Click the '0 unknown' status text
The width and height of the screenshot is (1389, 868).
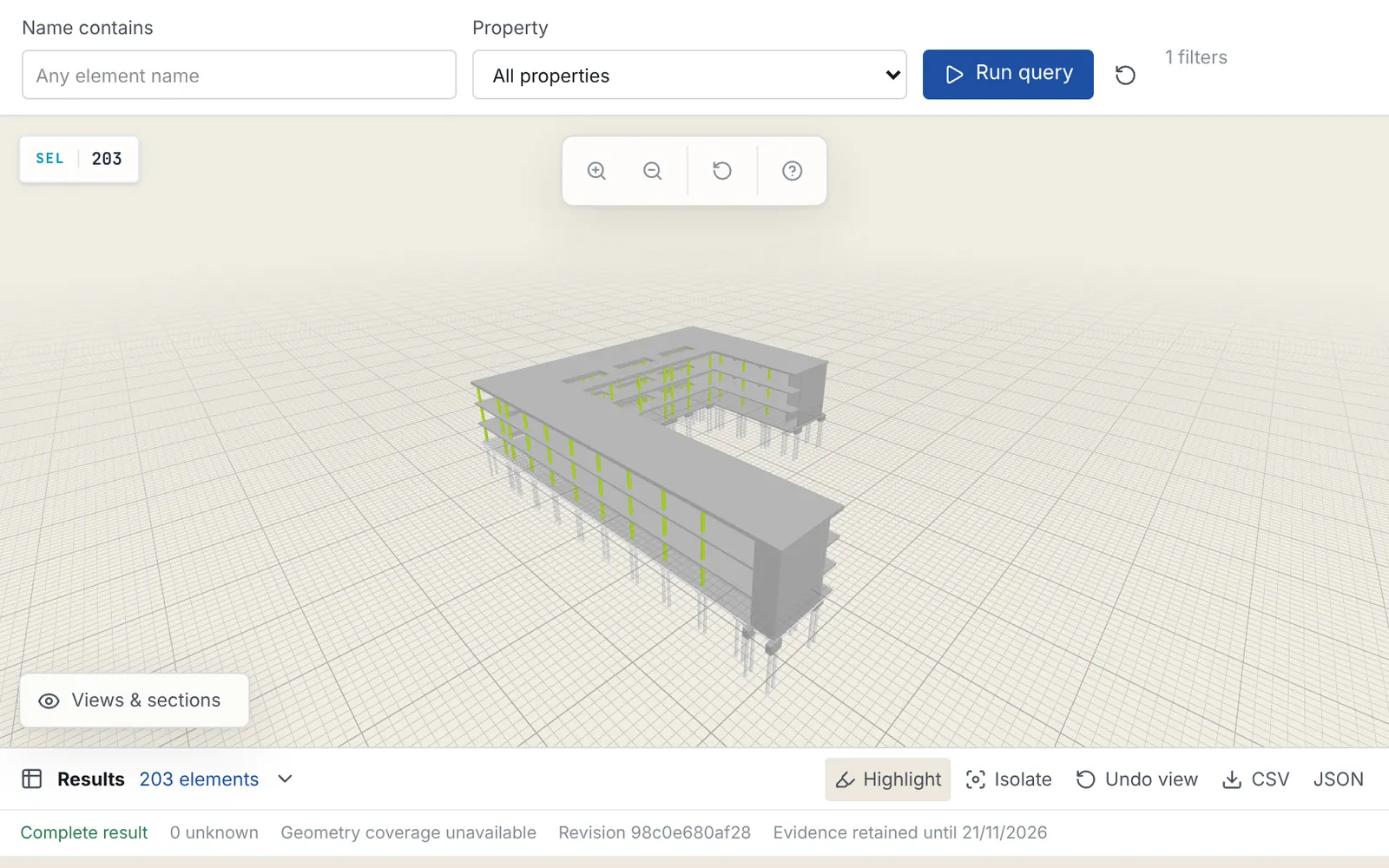click(214, 832)
